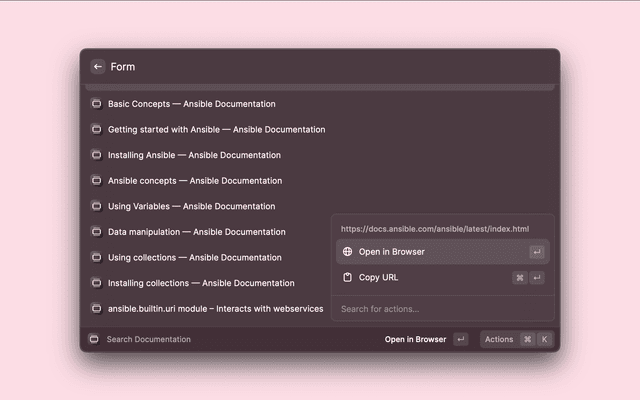Select ansible.builtin.uri module result

215,308
